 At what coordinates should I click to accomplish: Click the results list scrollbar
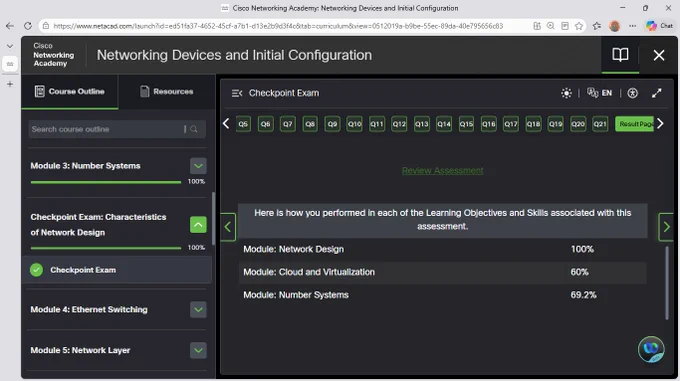coord(667,283)
